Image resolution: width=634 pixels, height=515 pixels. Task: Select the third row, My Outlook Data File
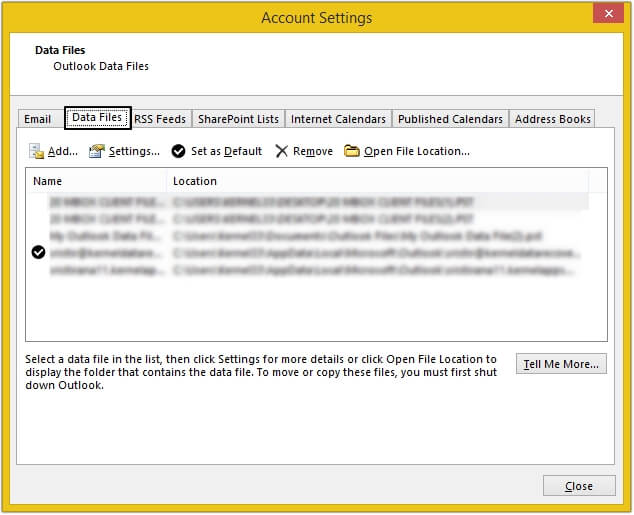click(308, 236)
